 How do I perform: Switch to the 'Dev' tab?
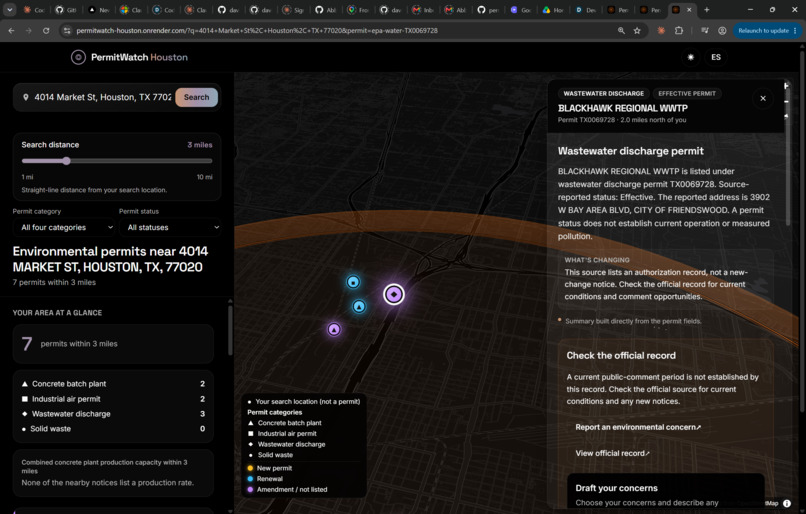584,10
